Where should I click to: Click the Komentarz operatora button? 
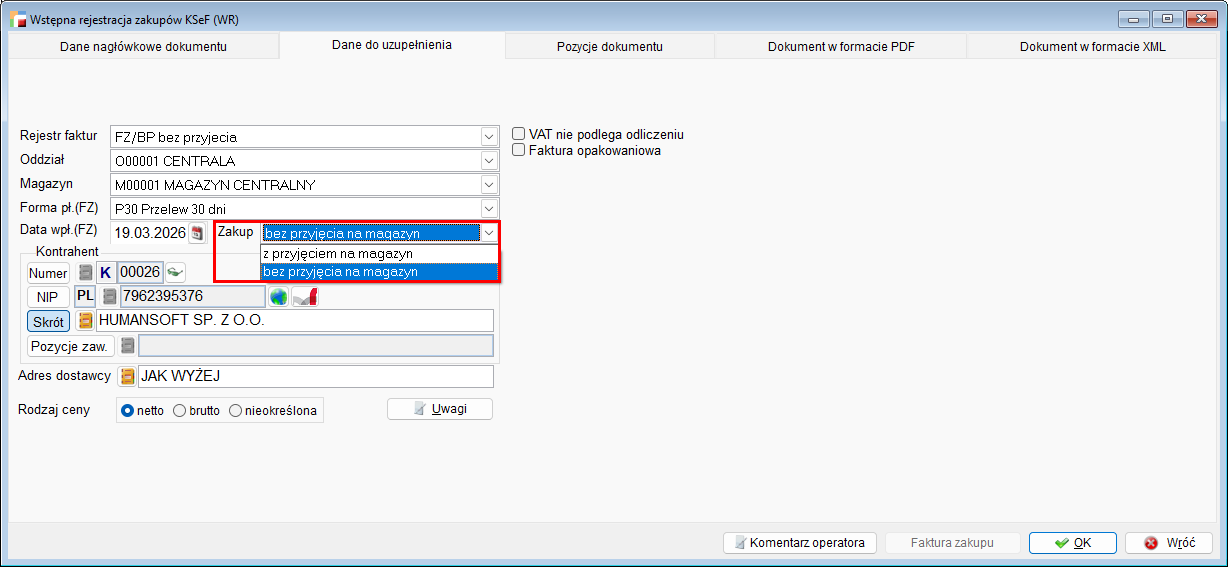[x=799, y=543]
